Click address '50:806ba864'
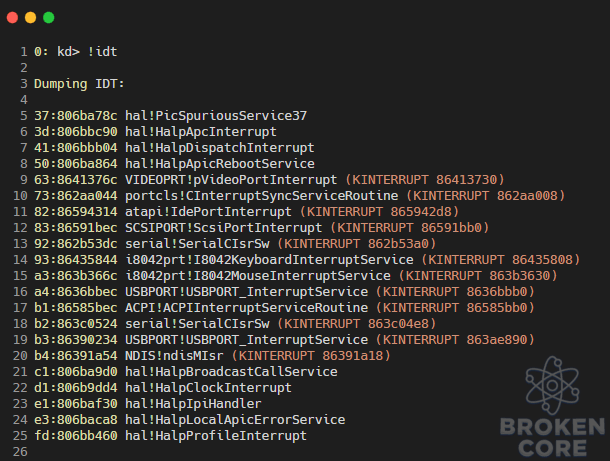The width and height of the screenshot is (610, 461). point(75,164)
